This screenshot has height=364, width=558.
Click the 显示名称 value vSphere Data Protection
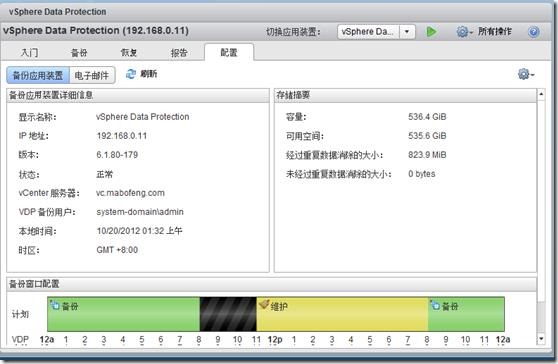tap(142, 117)
